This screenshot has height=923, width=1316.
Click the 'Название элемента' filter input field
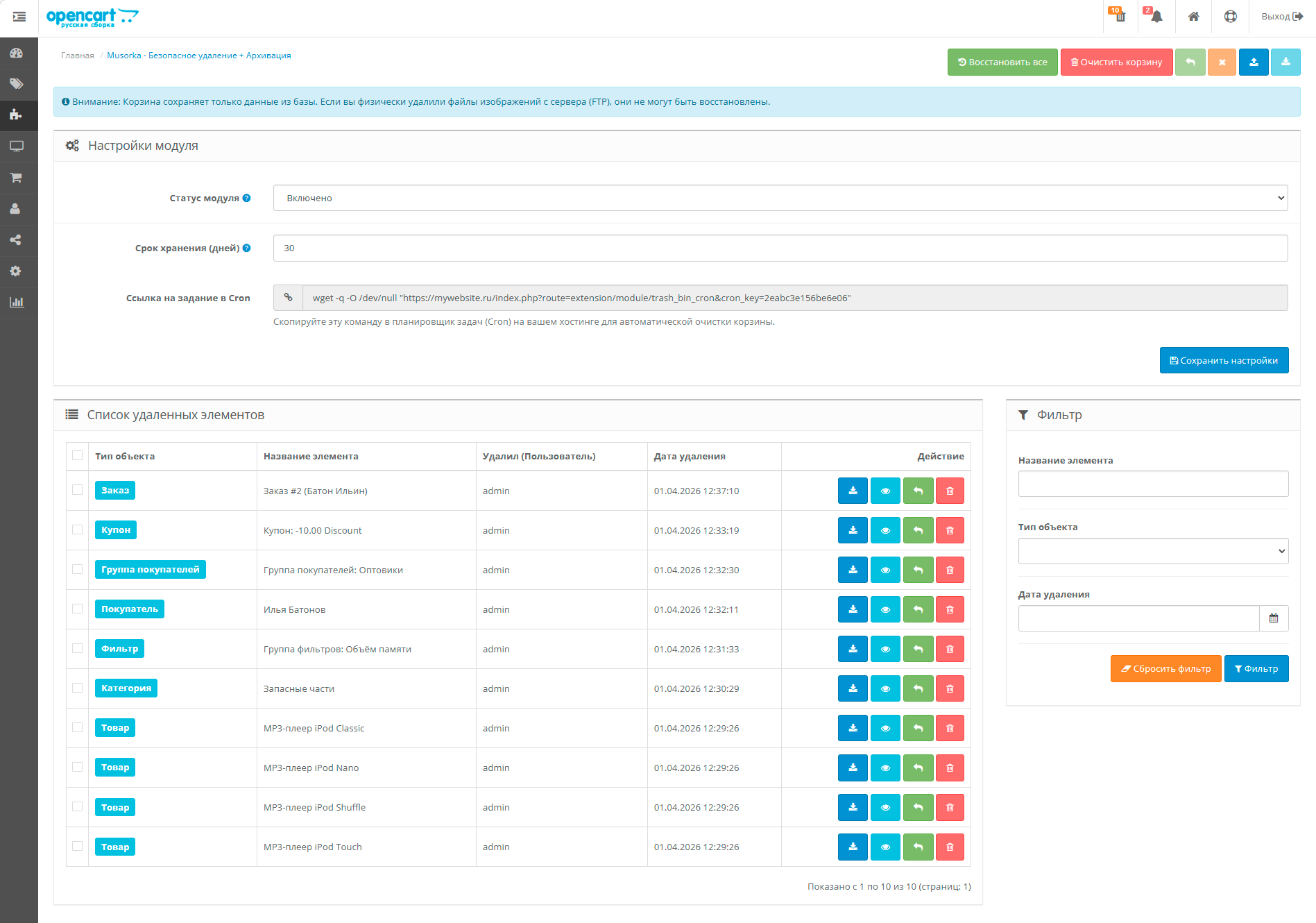(1152, 484)
